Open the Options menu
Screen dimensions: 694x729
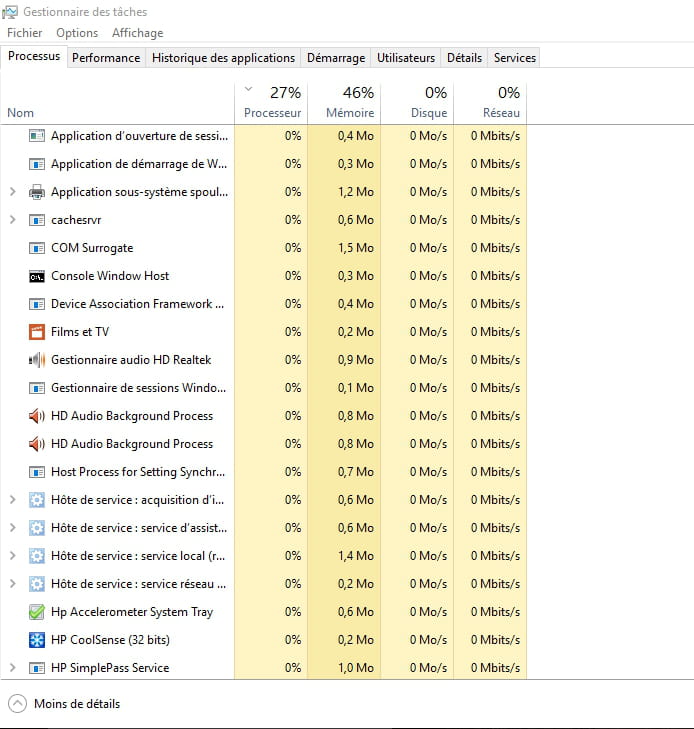click(77, 33)
